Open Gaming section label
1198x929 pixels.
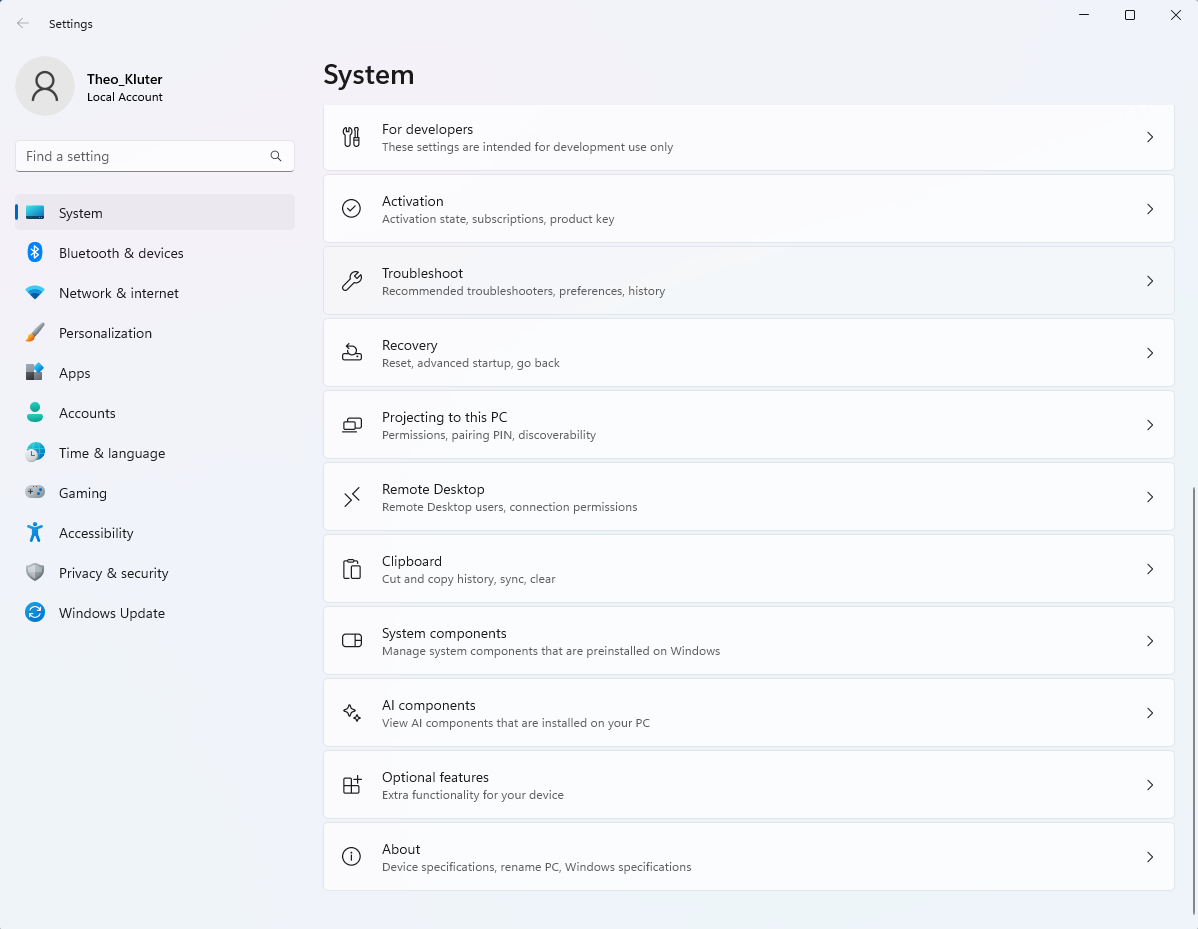pos(83,494)
